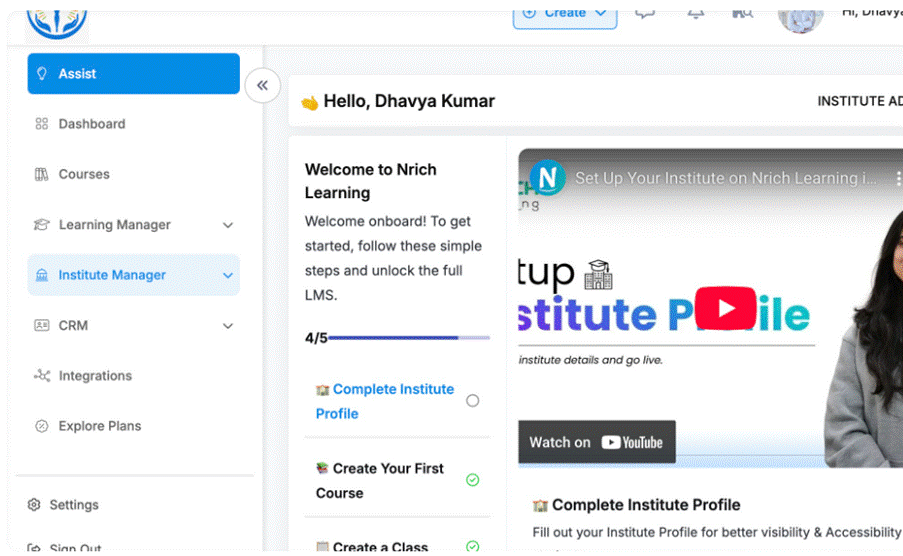Click the notification bell icon
This screenshot has width=903, height=556.
tap(695, 13)
